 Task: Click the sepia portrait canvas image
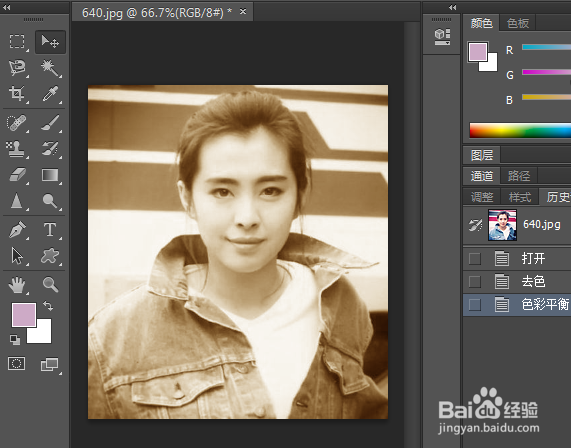tap(238, 252)
